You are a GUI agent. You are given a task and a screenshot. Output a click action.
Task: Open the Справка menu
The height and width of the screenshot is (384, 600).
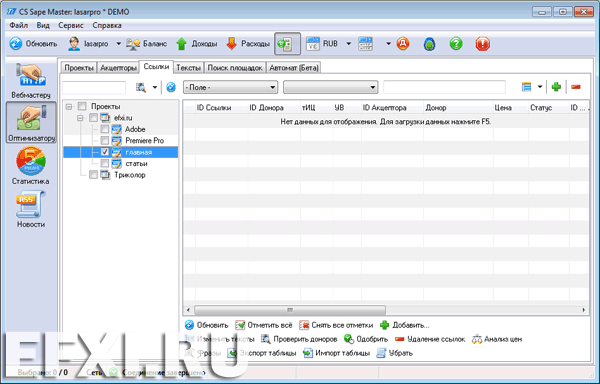click(107, 25)
